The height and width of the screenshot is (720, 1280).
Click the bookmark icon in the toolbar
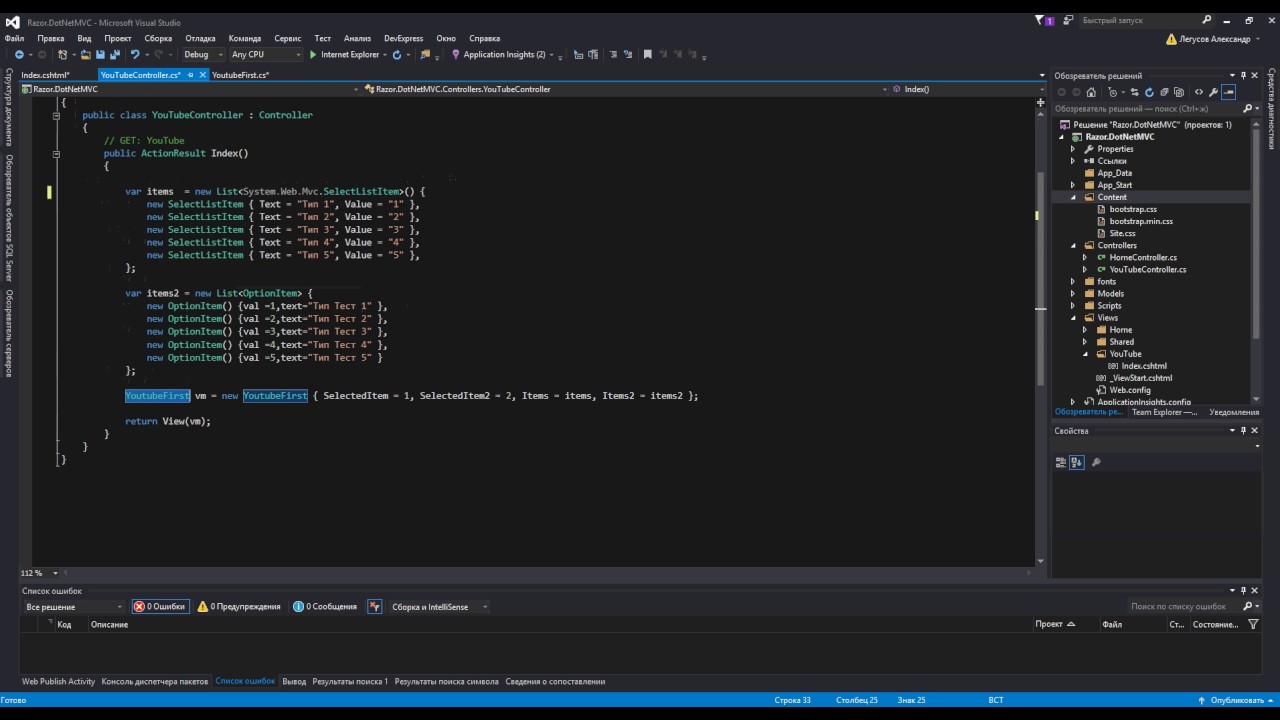647,54
